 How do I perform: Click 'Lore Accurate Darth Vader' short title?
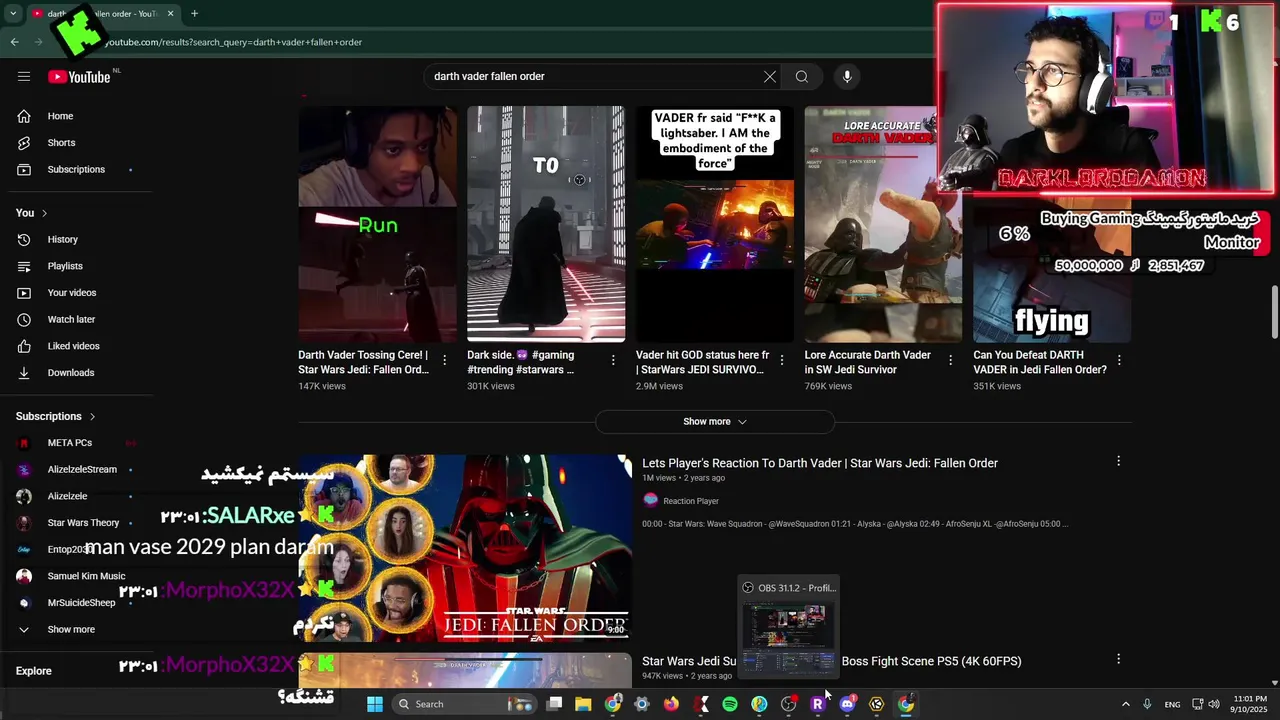pyautogui.click(x=868, y=362)
